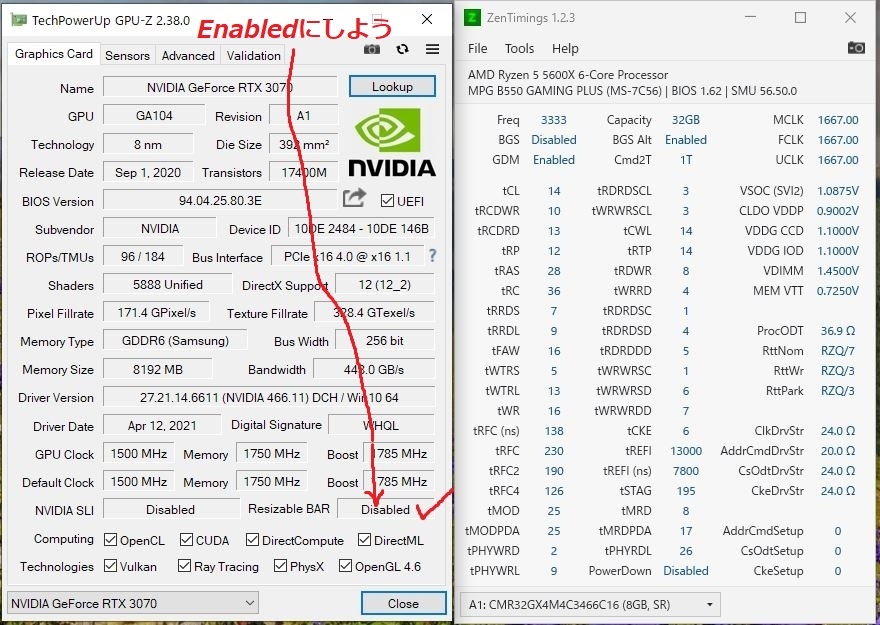Toggle the UEFI checkbox
The height and width of the screenshot is (625, 880).
(x=387, y=201)
